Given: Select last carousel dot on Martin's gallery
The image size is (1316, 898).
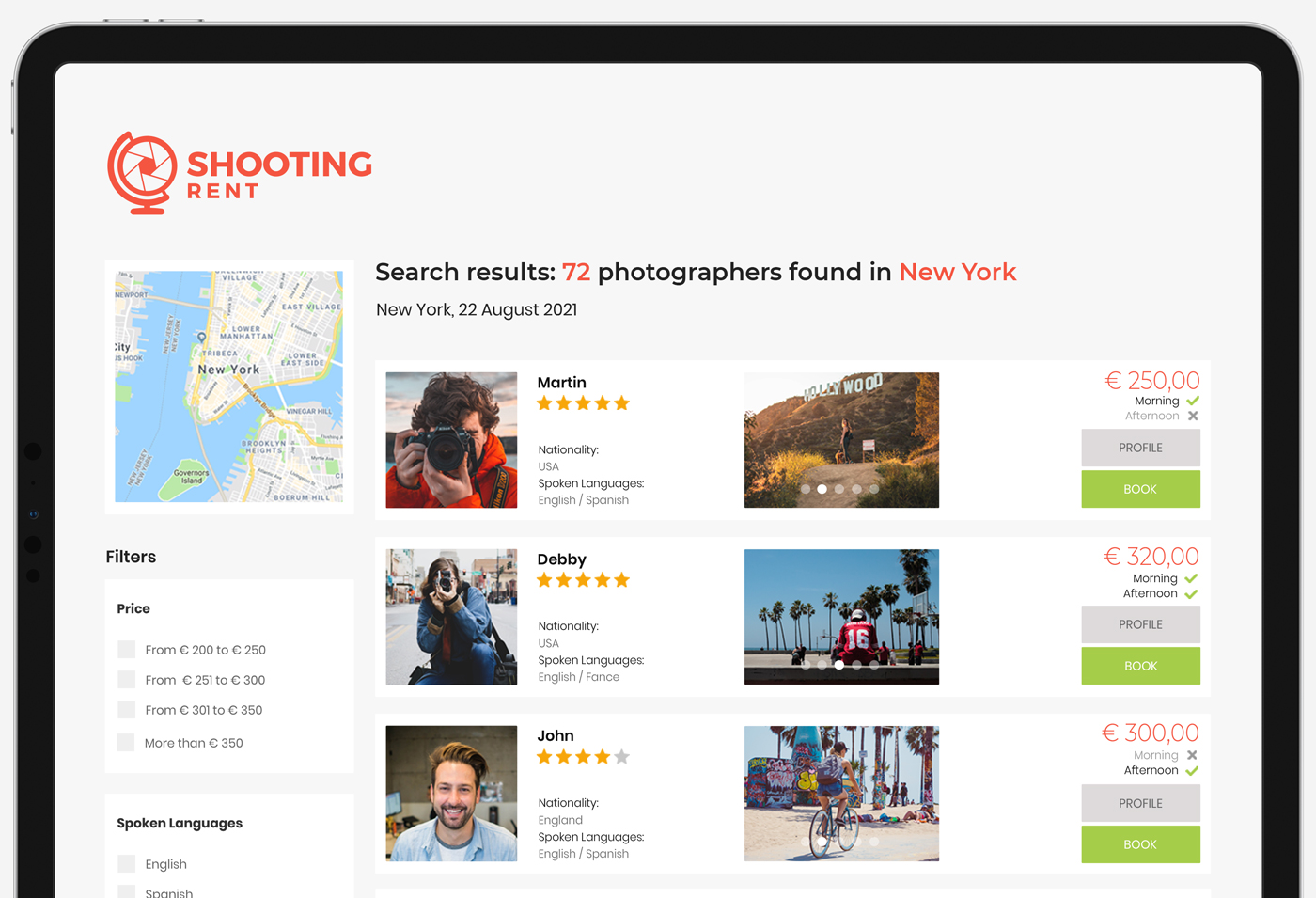Looking at the screenshot, I should [874, 489].
